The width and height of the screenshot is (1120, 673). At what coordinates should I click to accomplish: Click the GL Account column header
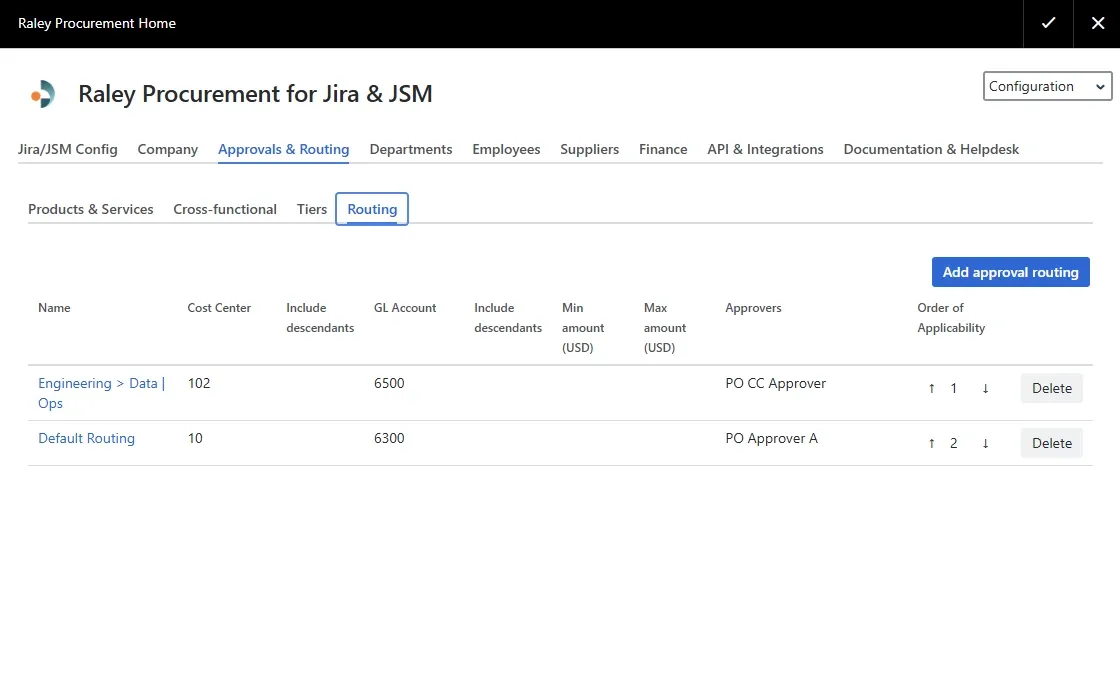click(x=405, y=308)
